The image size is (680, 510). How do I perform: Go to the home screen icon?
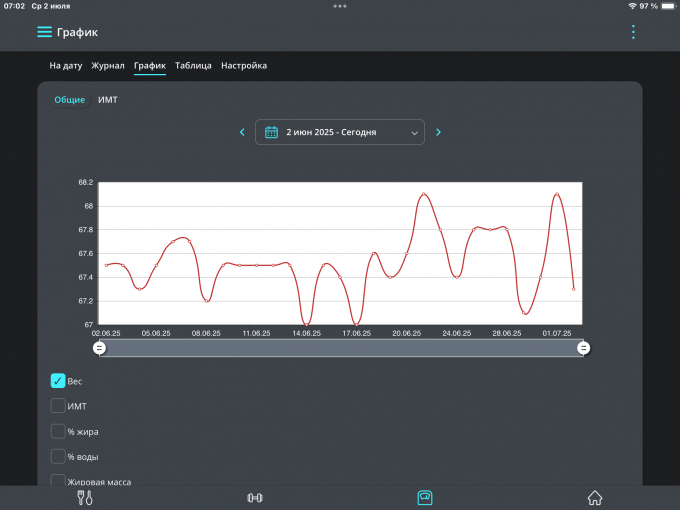point(595,497)
